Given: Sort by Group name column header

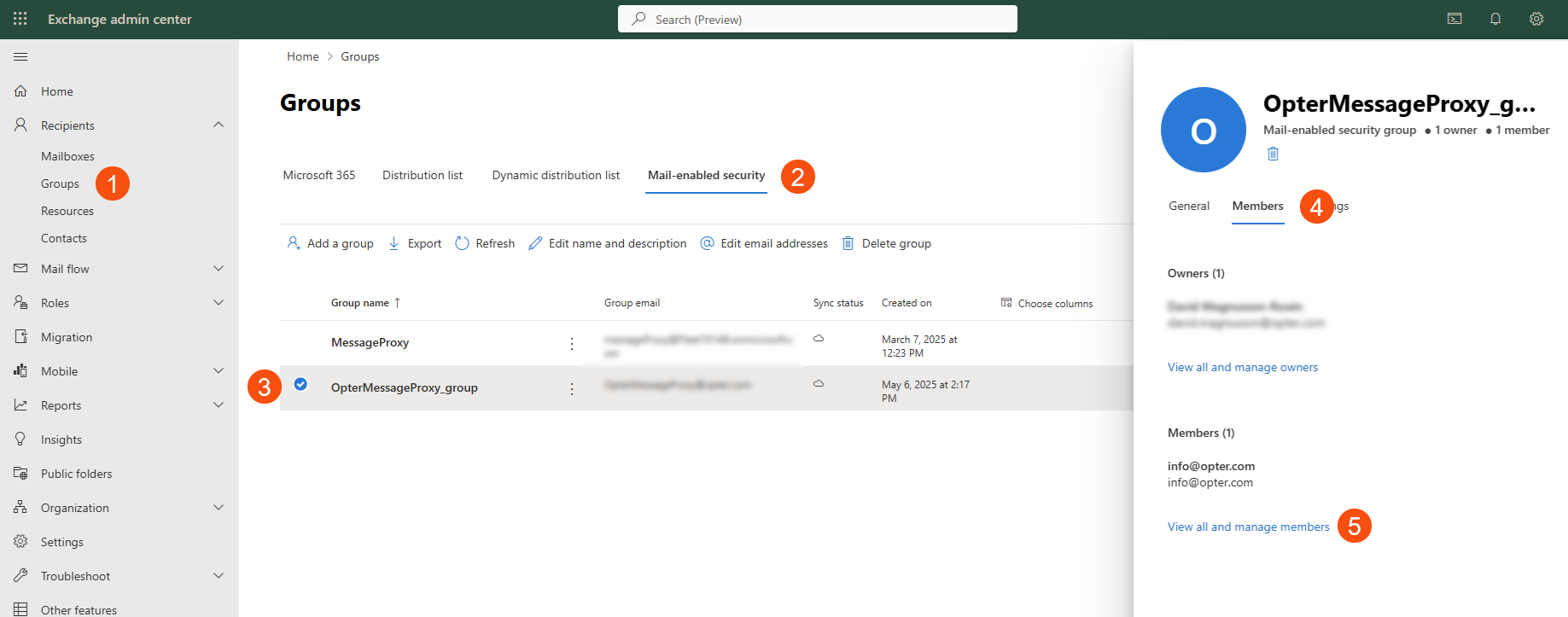Looking at the screenshot, I should (x=360, y=303).
